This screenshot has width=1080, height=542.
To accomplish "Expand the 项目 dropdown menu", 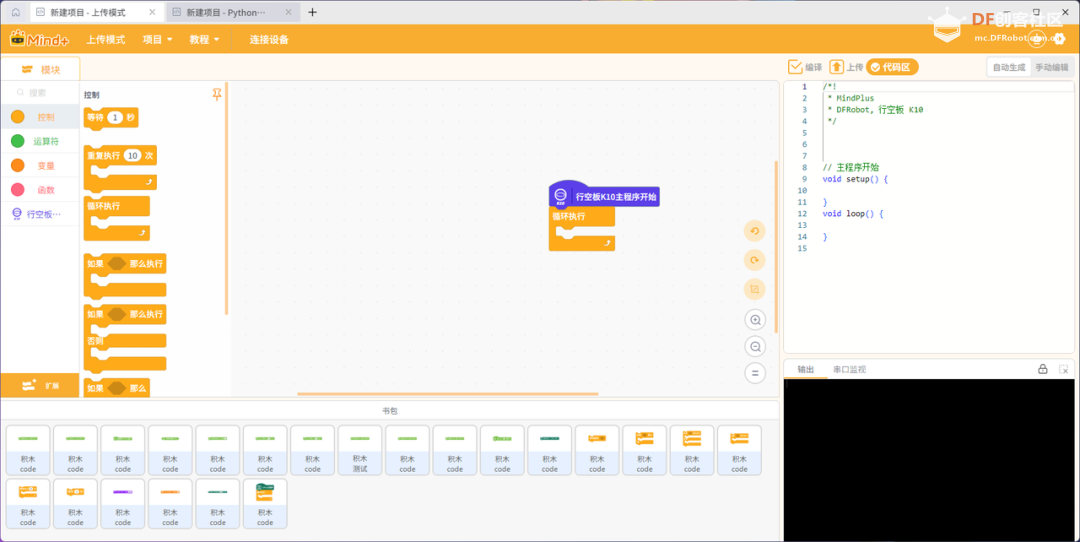I will 157,39.
